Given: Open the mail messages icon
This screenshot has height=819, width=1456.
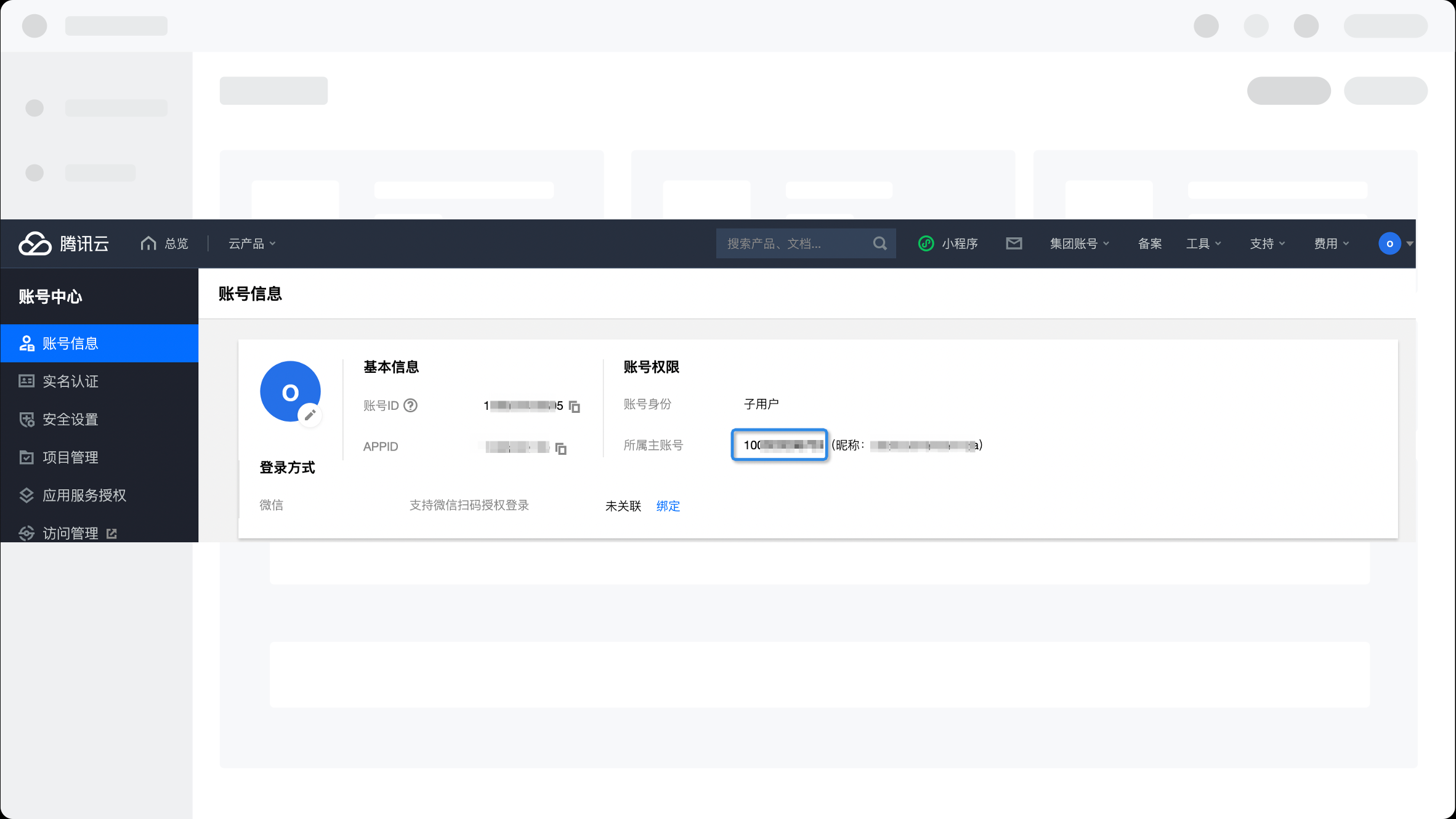Looking at the screenshot, I should pyautogui.click(x=1014, y=243).
